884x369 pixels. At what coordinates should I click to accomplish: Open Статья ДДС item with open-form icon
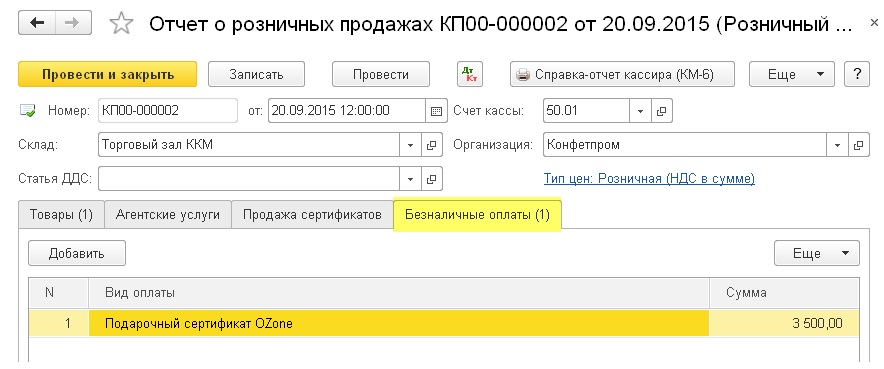(431, 179)
